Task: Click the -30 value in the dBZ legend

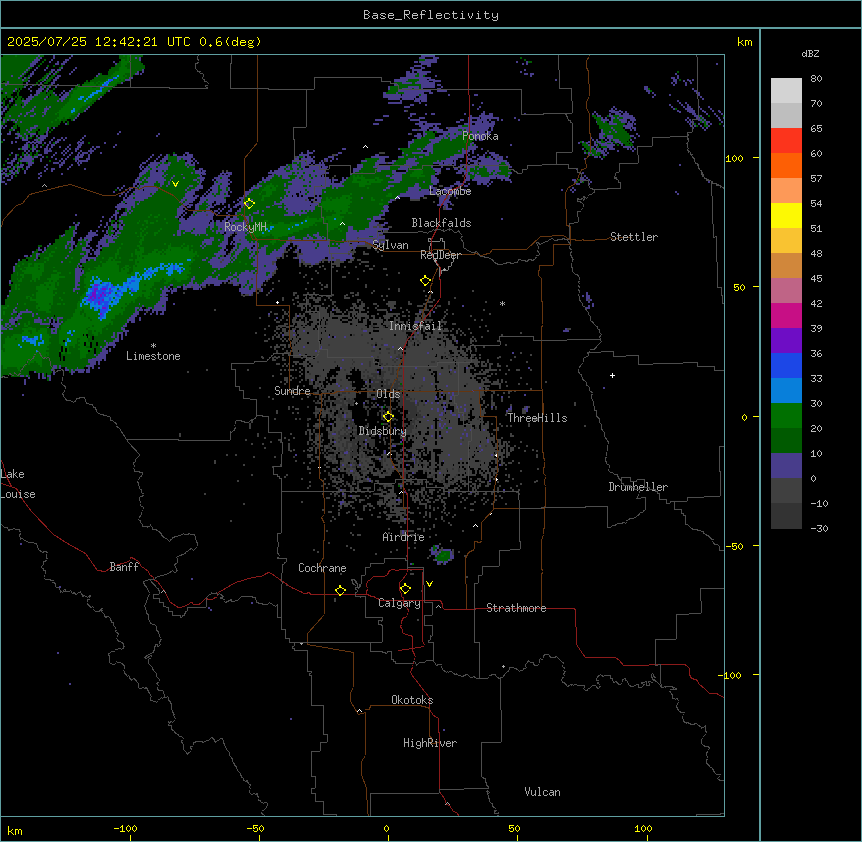Action: coord(819,528)
